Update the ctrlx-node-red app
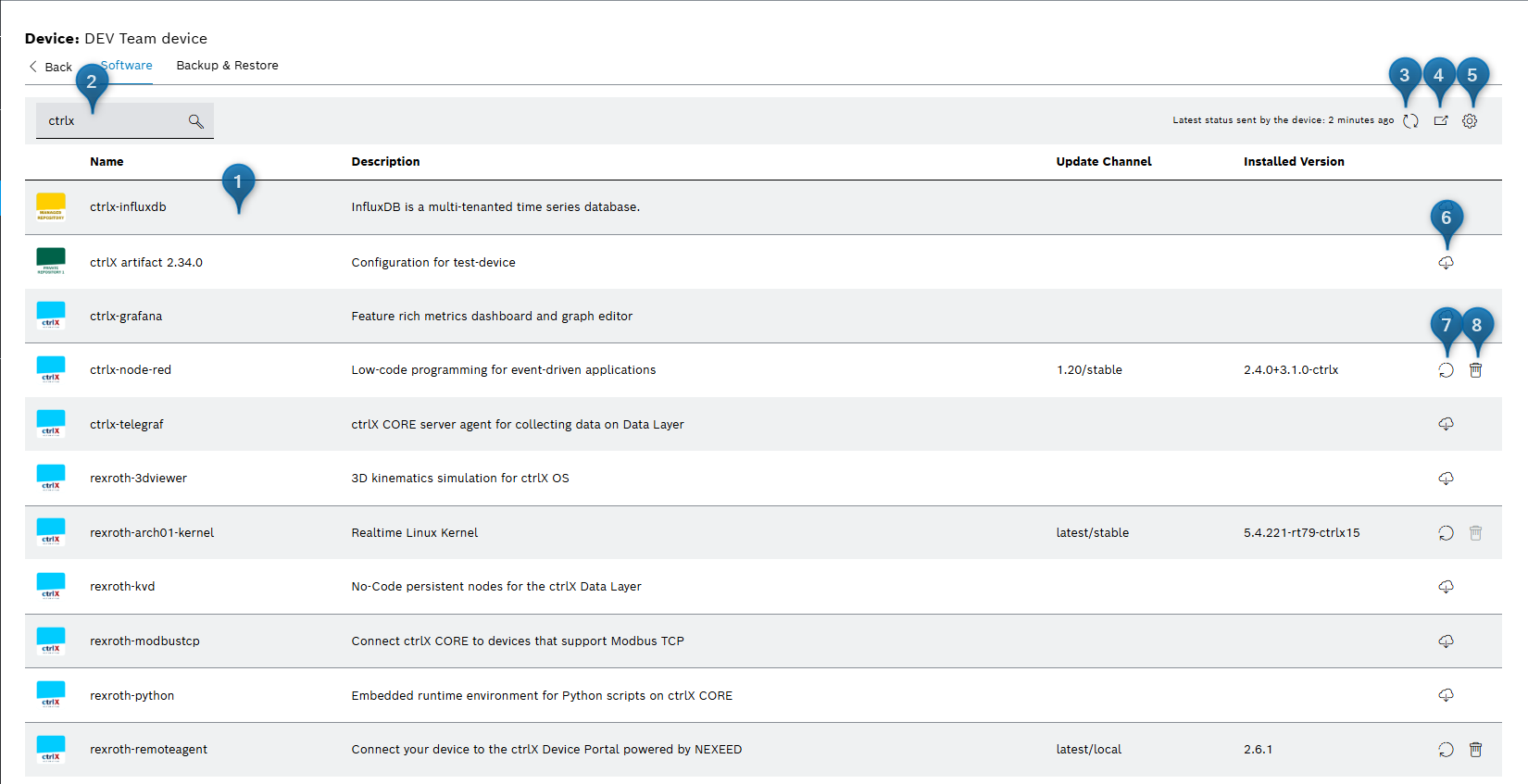Viewport: 1528px width, 784px height. (x=1446, y=370)
